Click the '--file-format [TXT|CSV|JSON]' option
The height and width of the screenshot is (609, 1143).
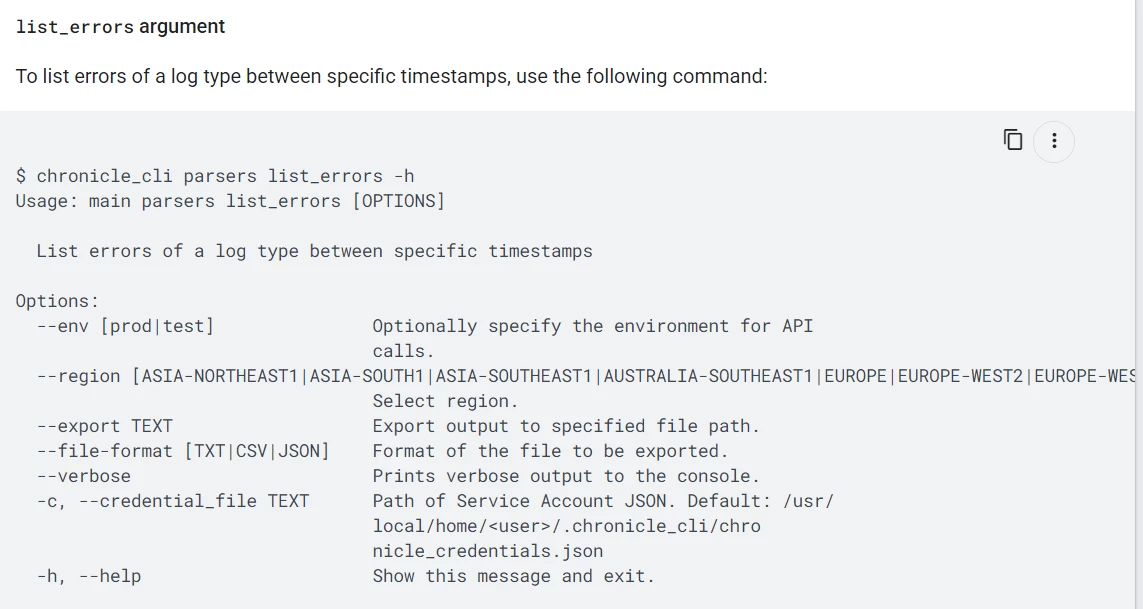coord(183,451)
